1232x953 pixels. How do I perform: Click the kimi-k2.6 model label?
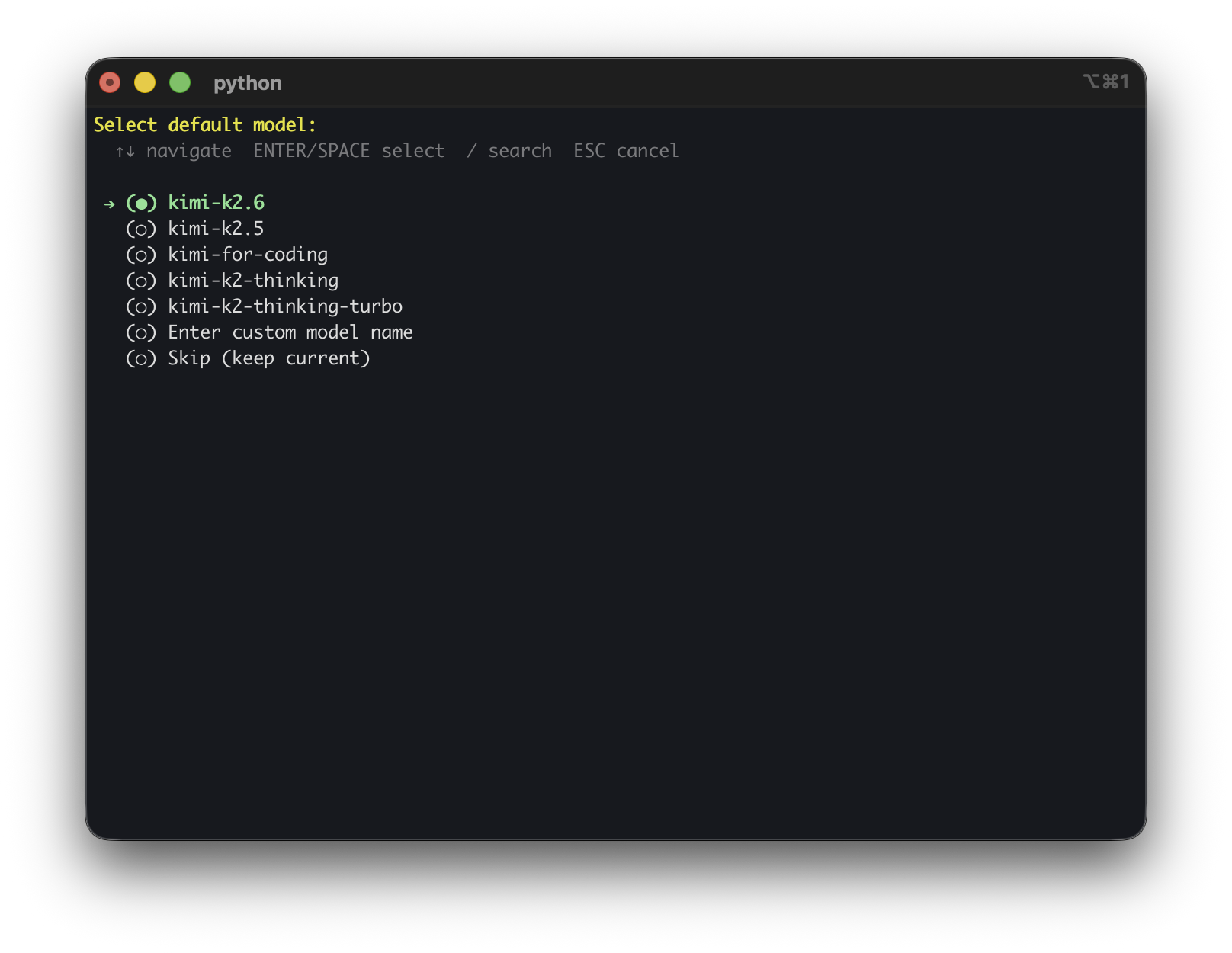click(217, 203)
